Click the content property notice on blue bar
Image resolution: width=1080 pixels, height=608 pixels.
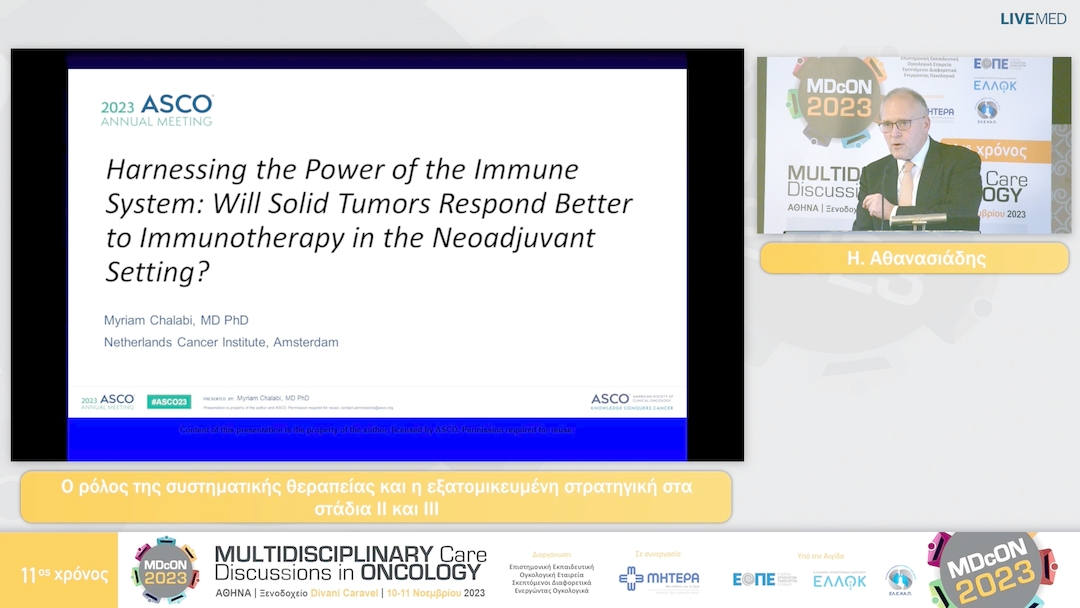376,430
